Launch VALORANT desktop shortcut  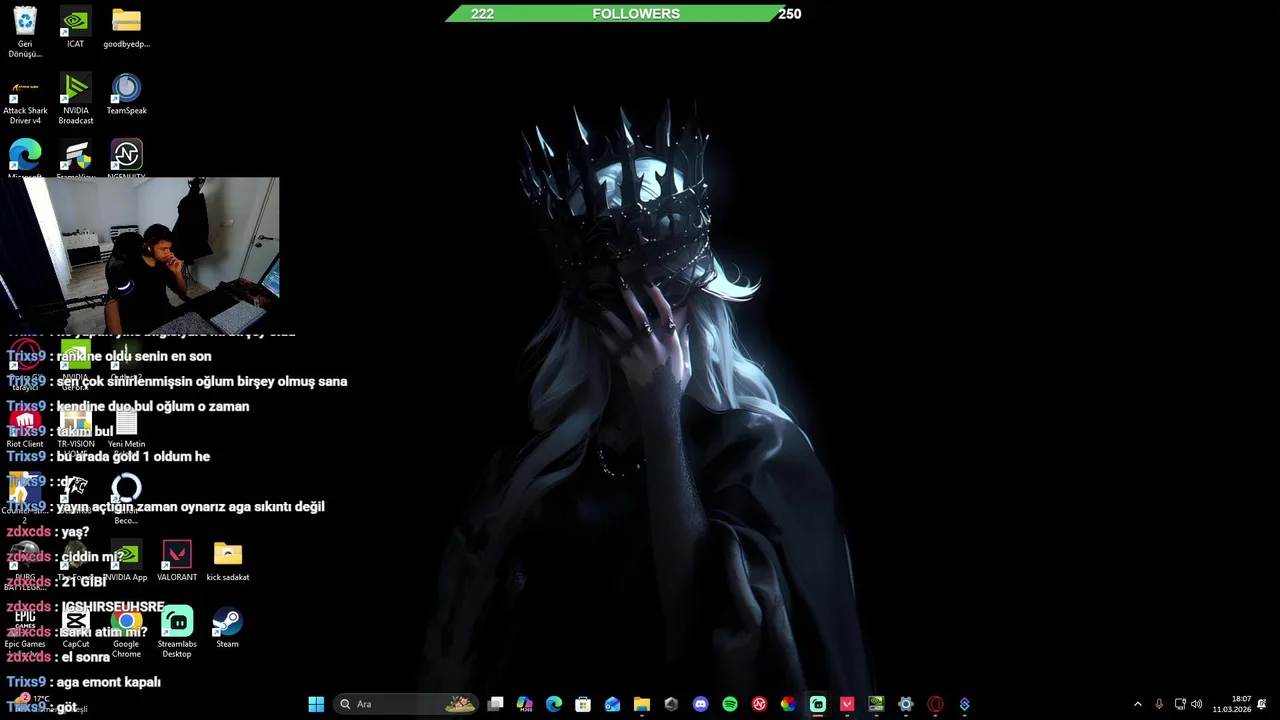click(x=177, y=562)
